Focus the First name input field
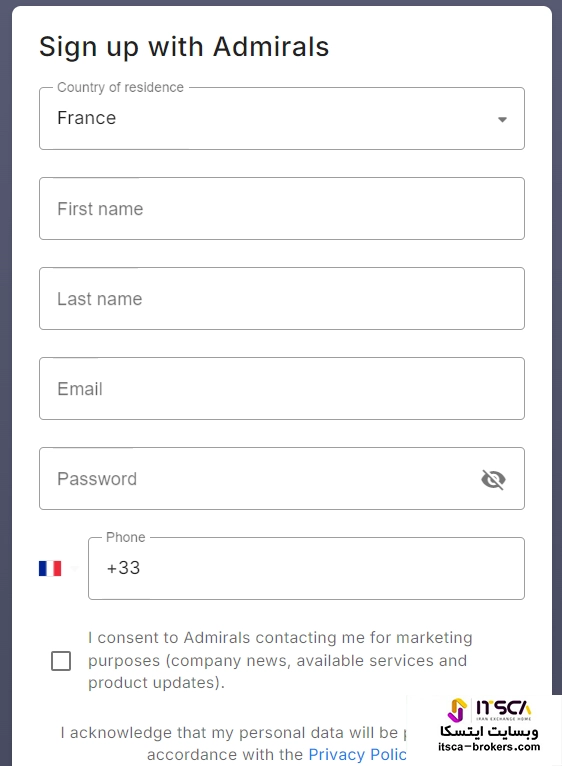This screenshot has width=562, height=766. [282, 209]
